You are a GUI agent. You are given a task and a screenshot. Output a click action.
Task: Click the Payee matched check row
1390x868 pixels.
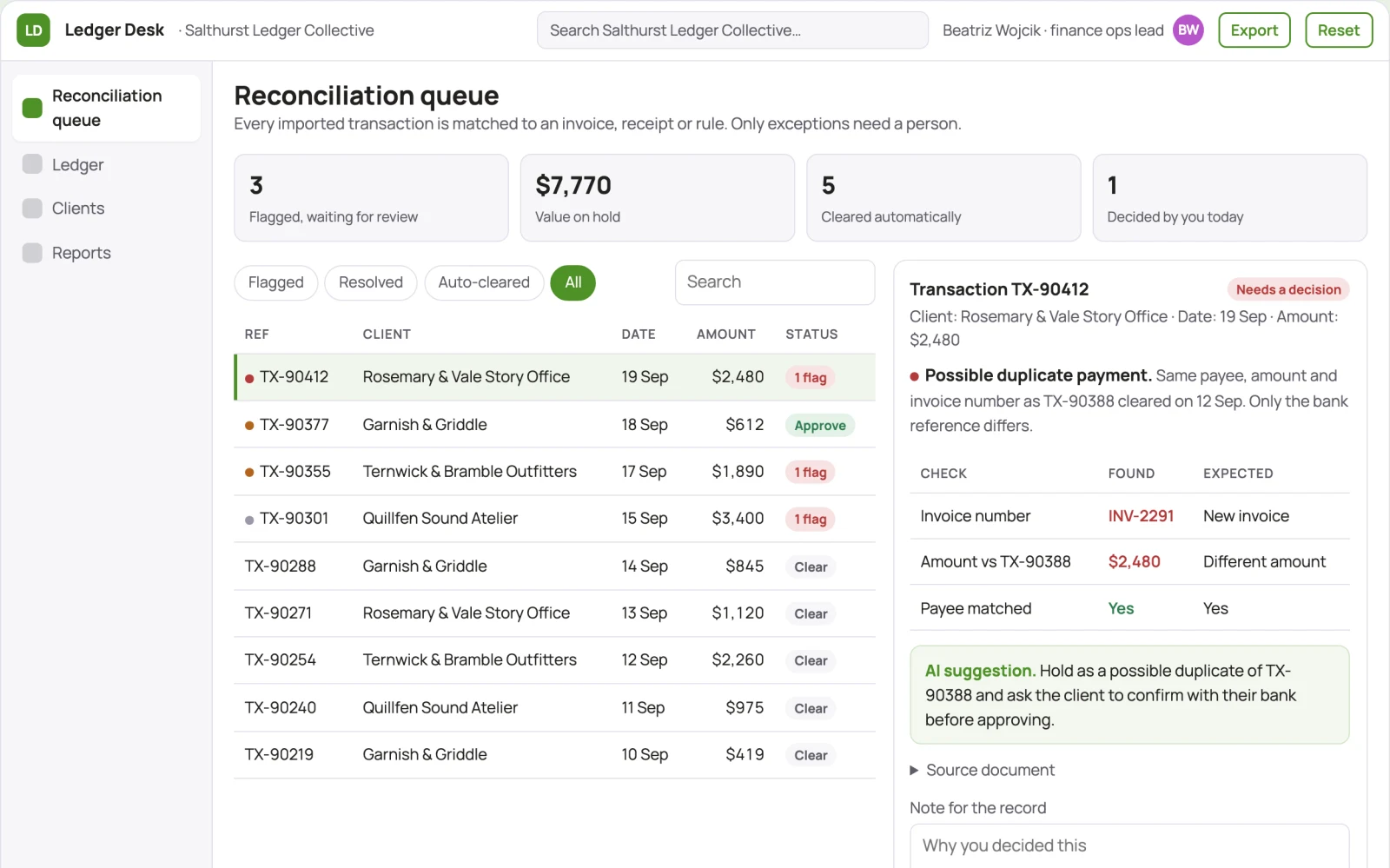coord(1129,608)
